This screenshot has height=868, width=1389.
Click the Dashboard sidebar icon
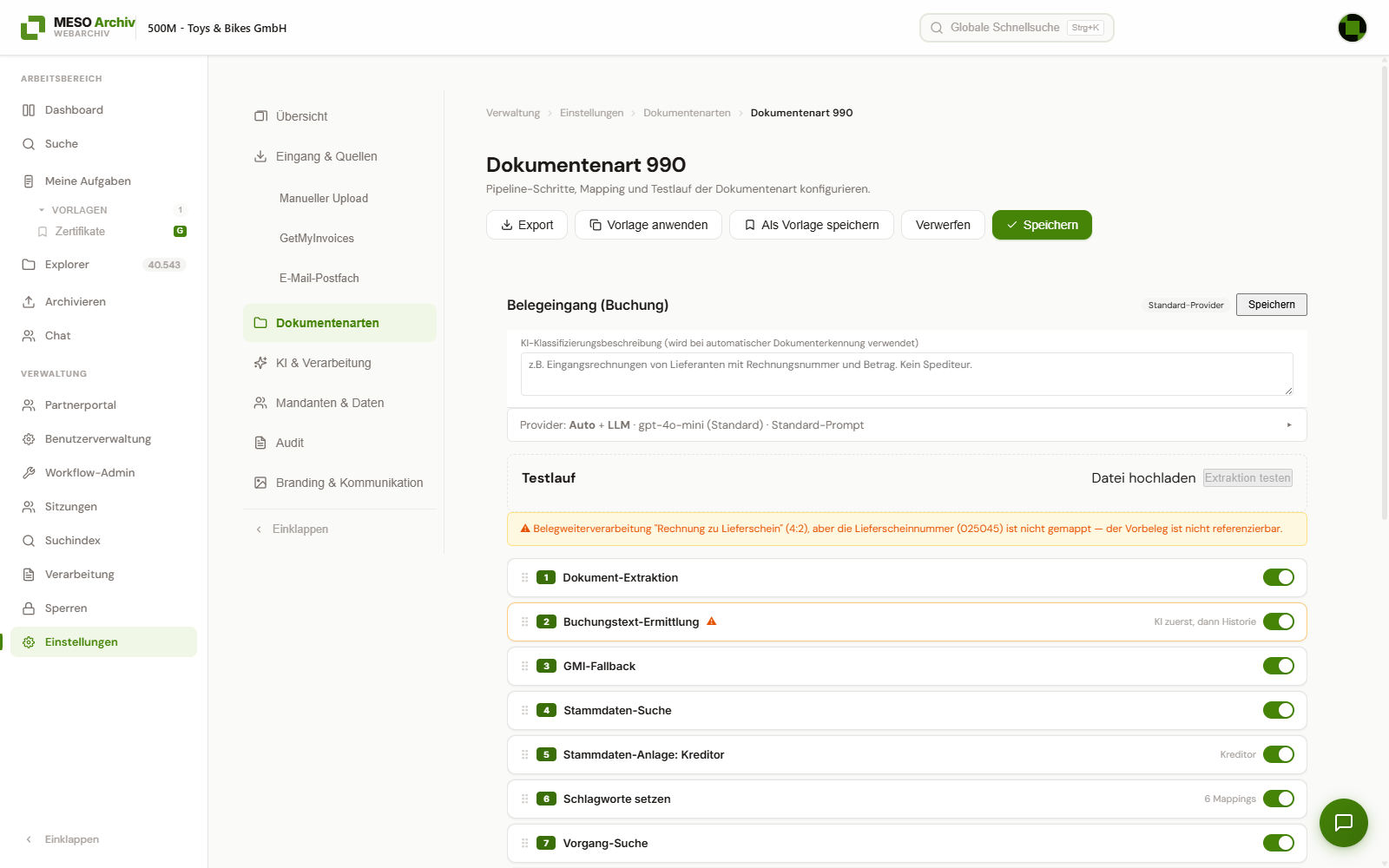[29, 110]
